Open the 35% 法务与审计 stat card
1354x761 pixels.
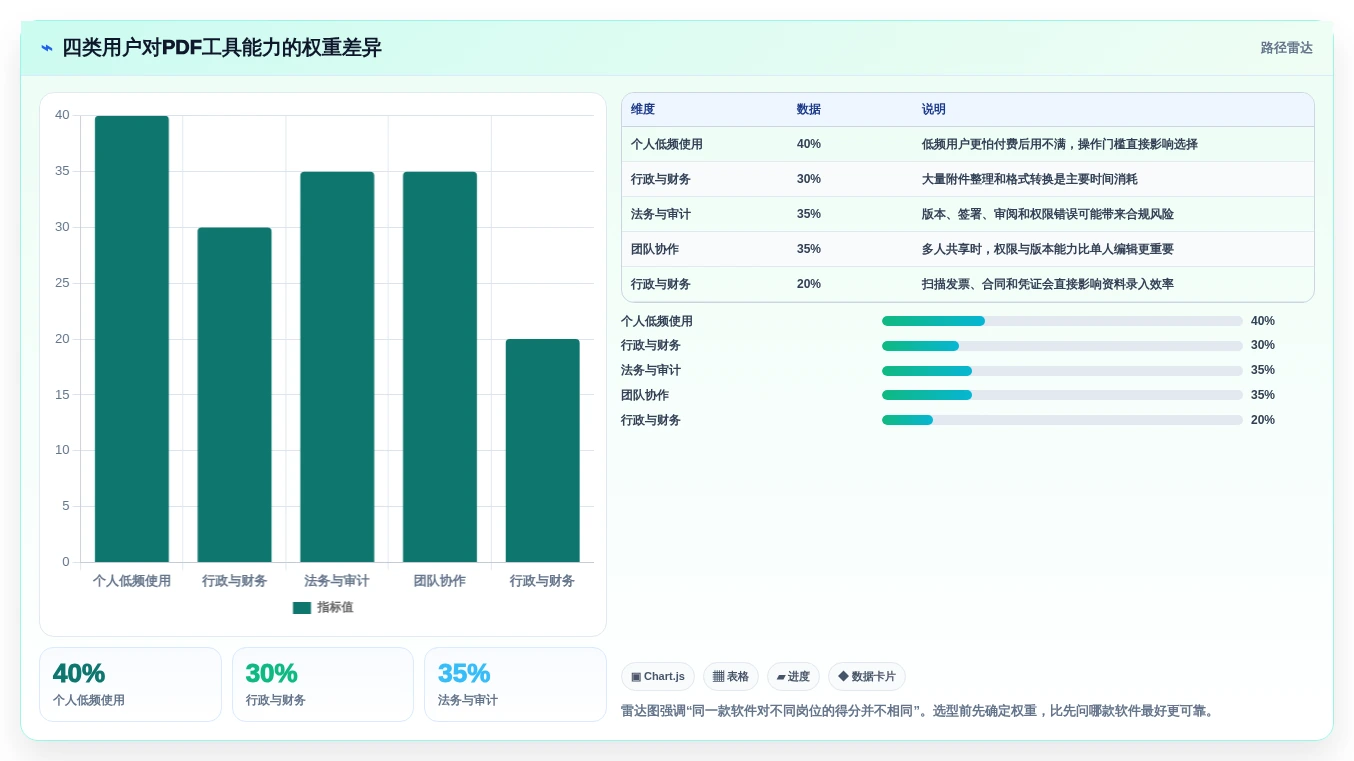(515, 684)
